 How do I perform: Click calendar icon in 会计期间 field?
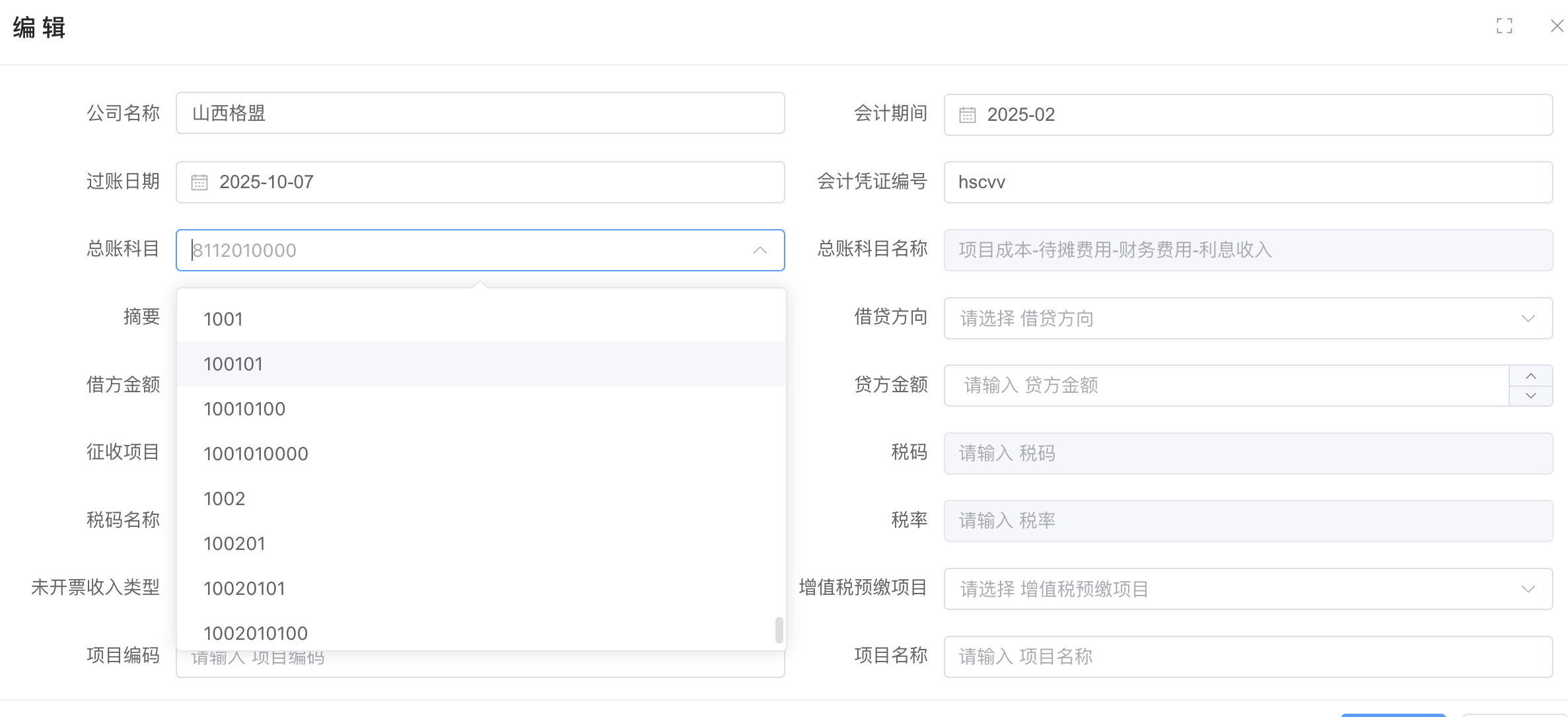tap(967, 115)
